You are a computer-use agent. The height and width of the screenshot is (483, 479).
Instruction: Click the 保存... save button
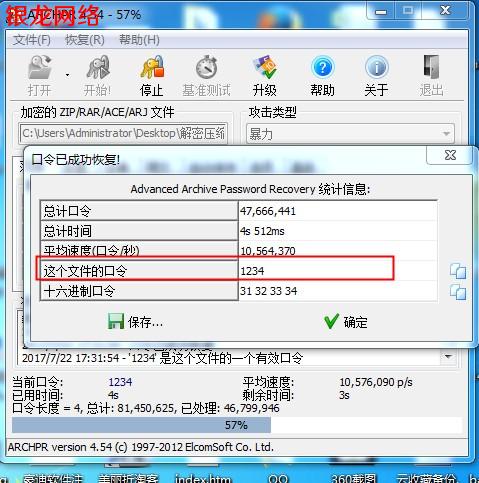click(x=135, y=322)
